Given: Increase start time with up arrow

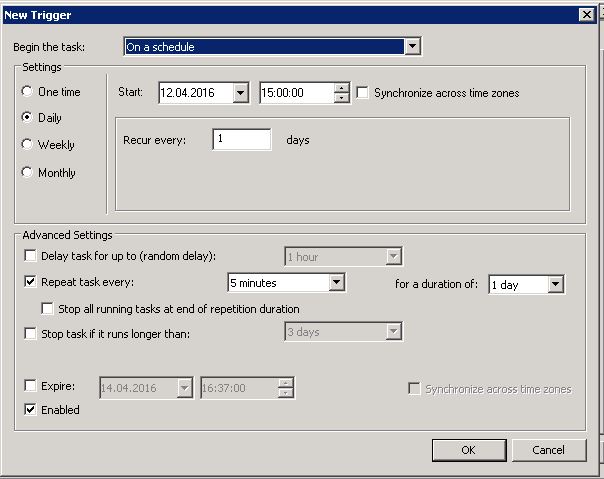Looking at the screenshot, I should point(342,88).
